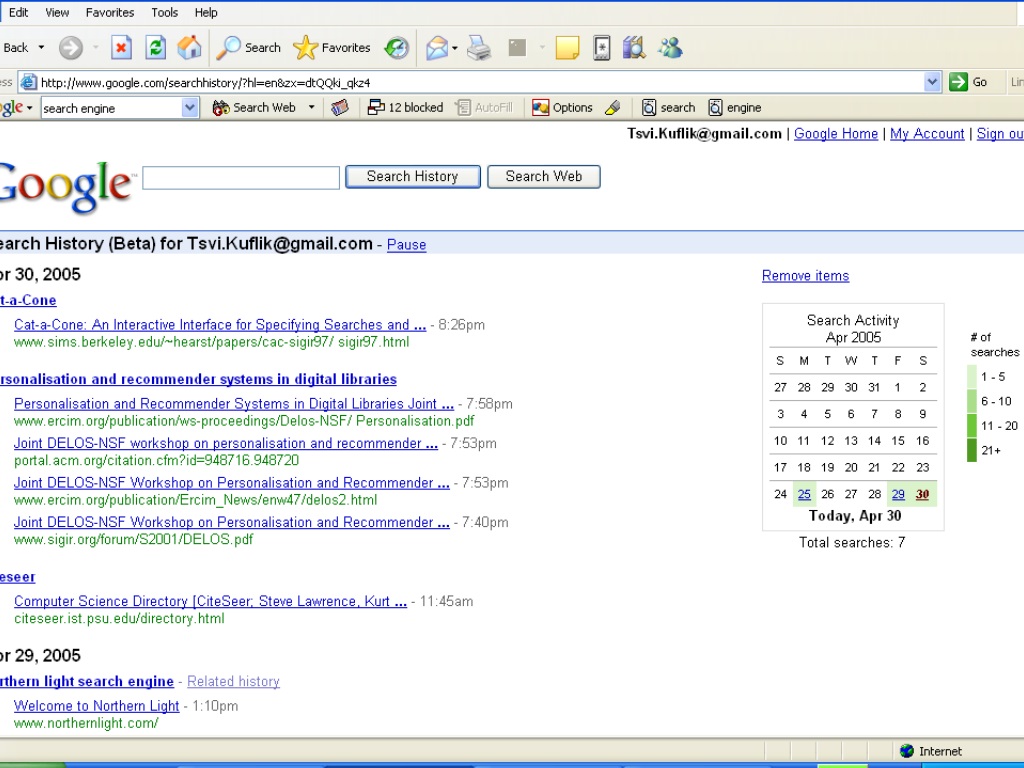Click the 12 blocked popup blocker button
1024x768 pixels.
point(406,108)
